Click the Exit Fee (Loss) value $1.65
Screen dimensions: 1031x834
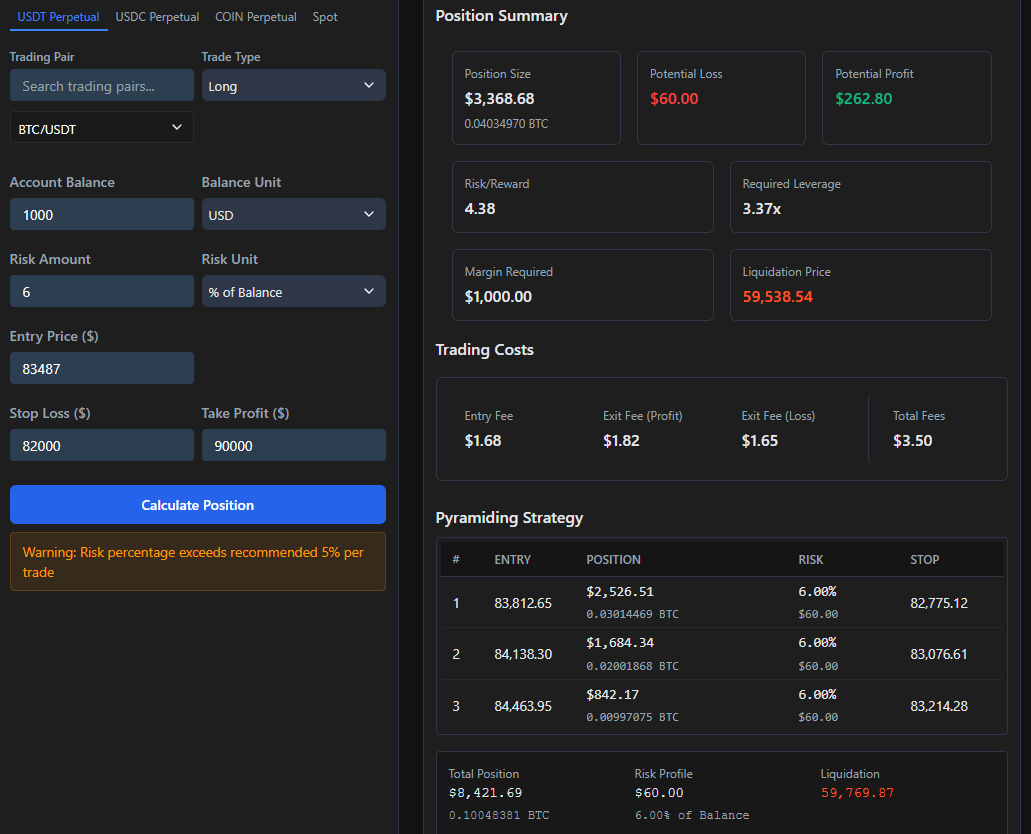760,441
